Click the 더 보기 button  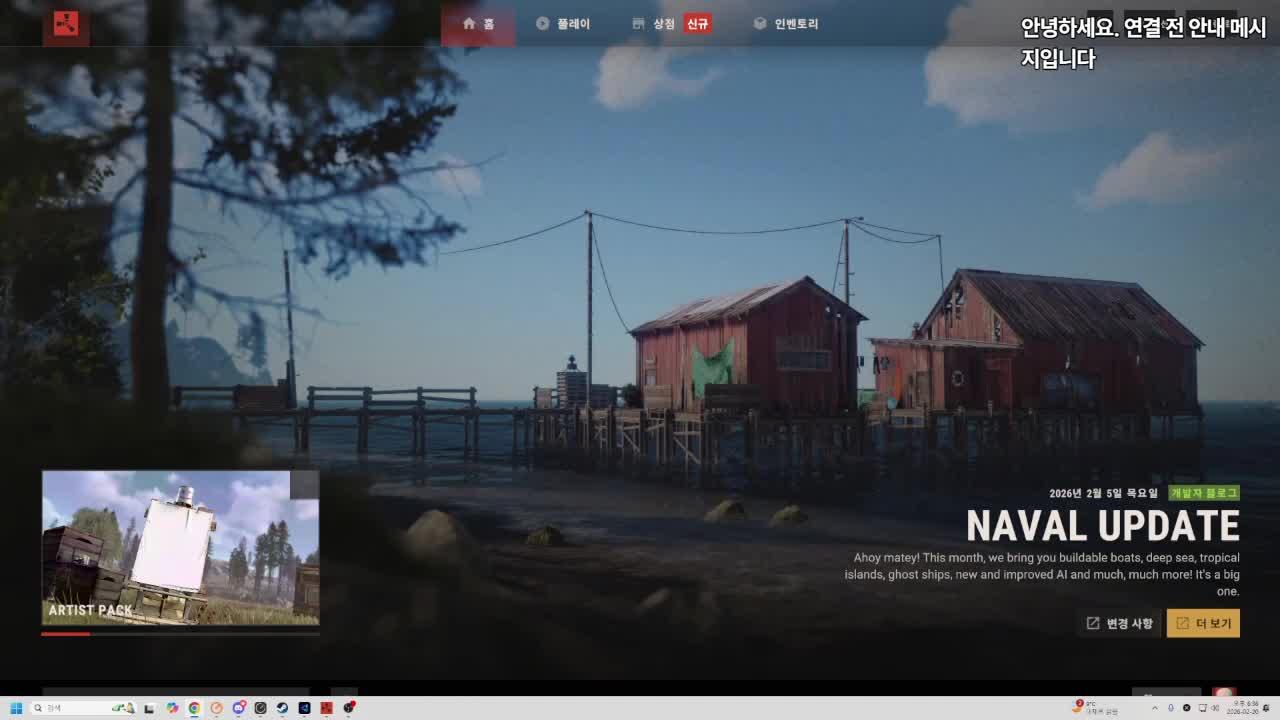[1203, 623]
